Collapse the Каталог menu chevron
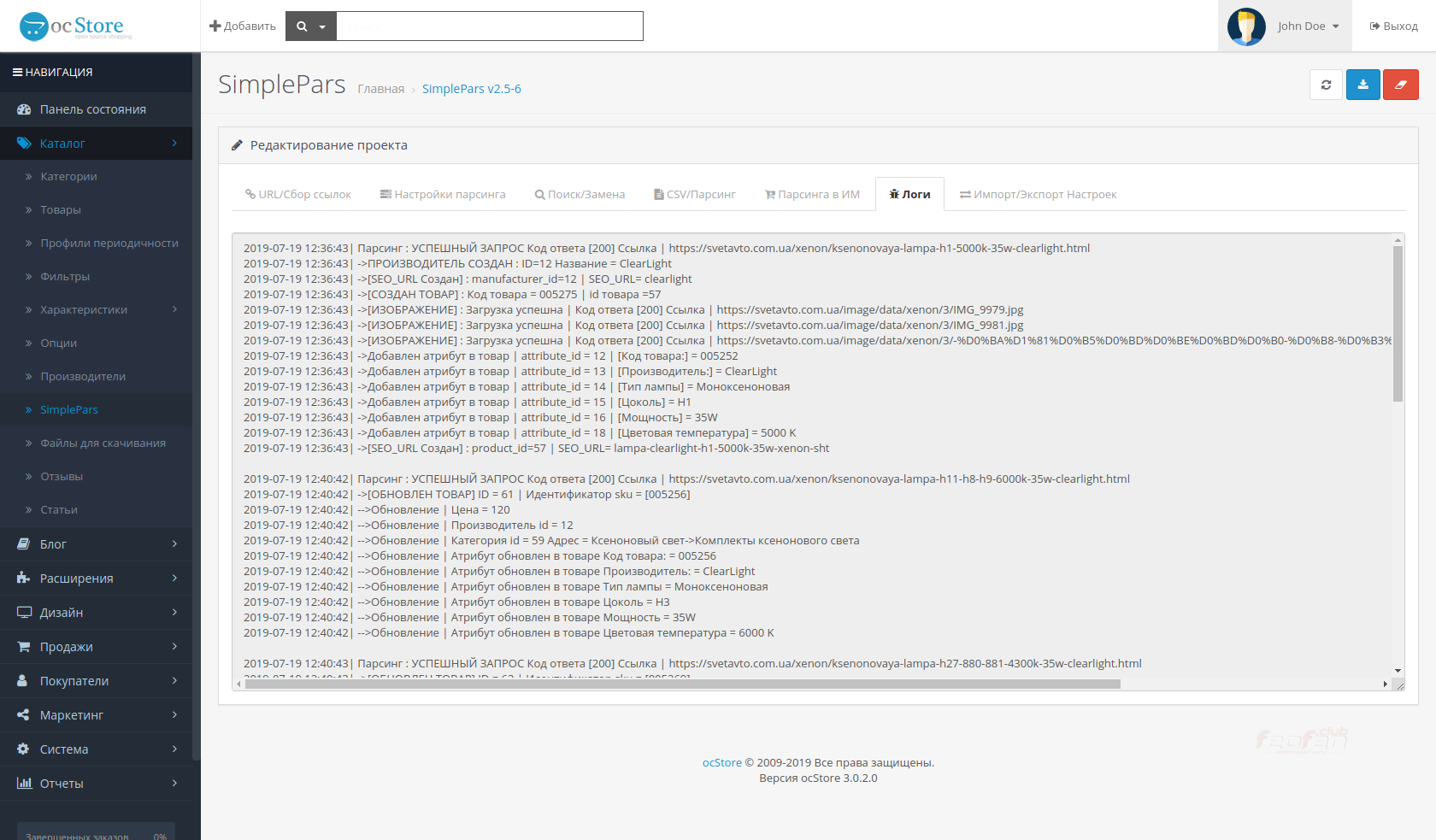 [x=174, y=144]
